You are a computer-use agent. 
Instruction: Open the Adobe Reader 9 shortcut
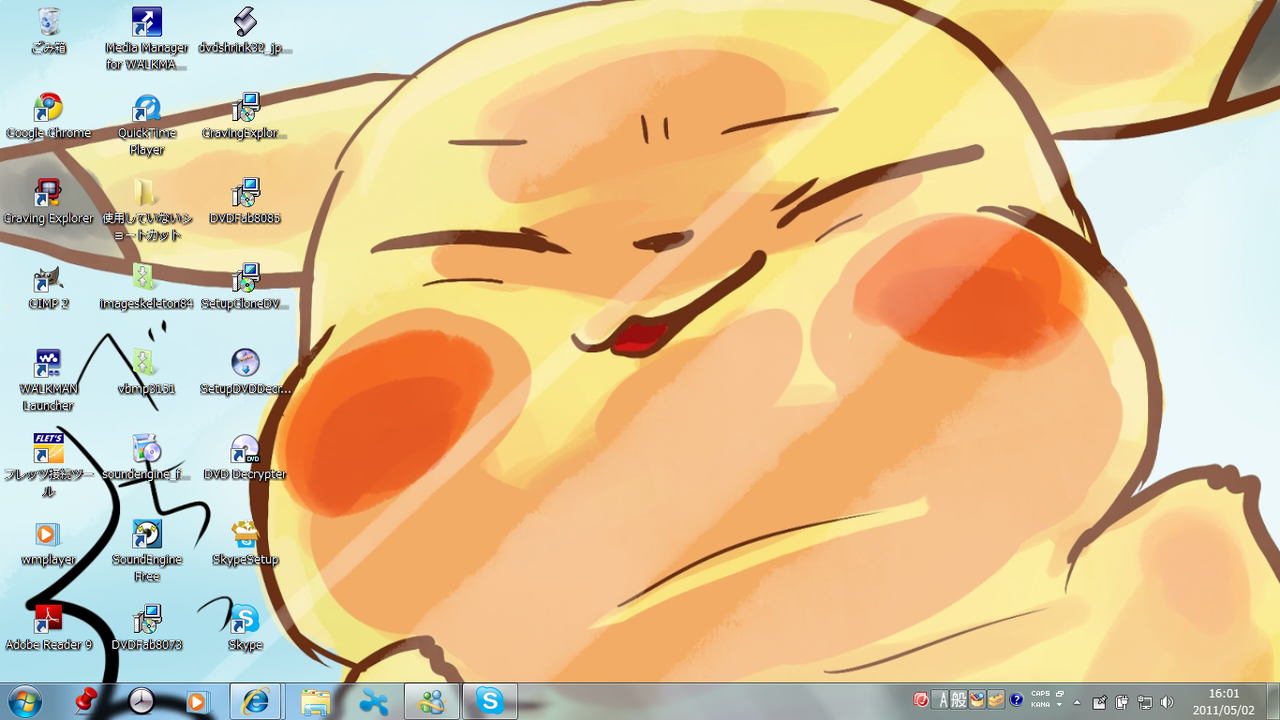(48, 628)
